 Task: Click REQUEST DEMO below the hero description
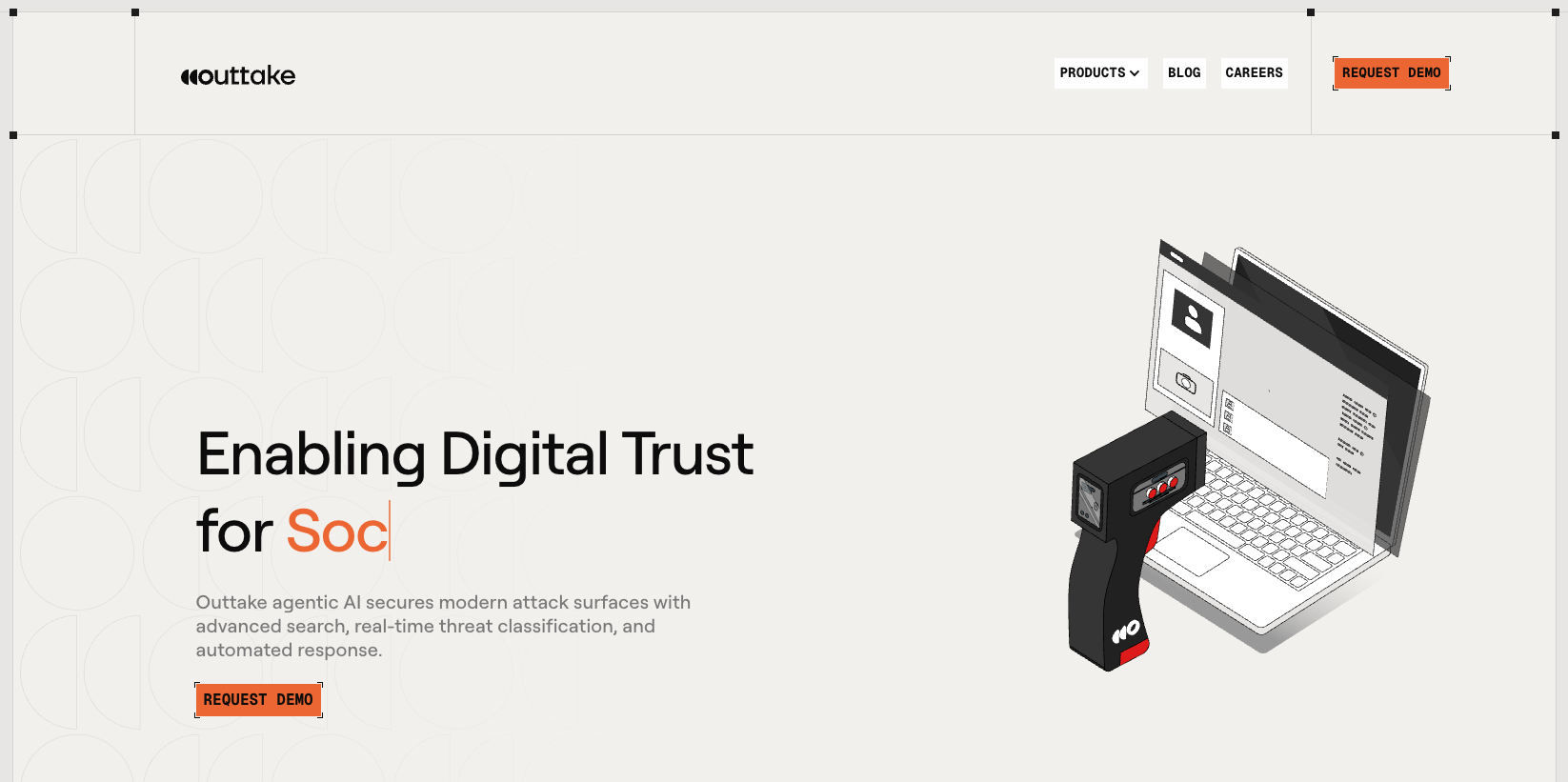[258, 700]
